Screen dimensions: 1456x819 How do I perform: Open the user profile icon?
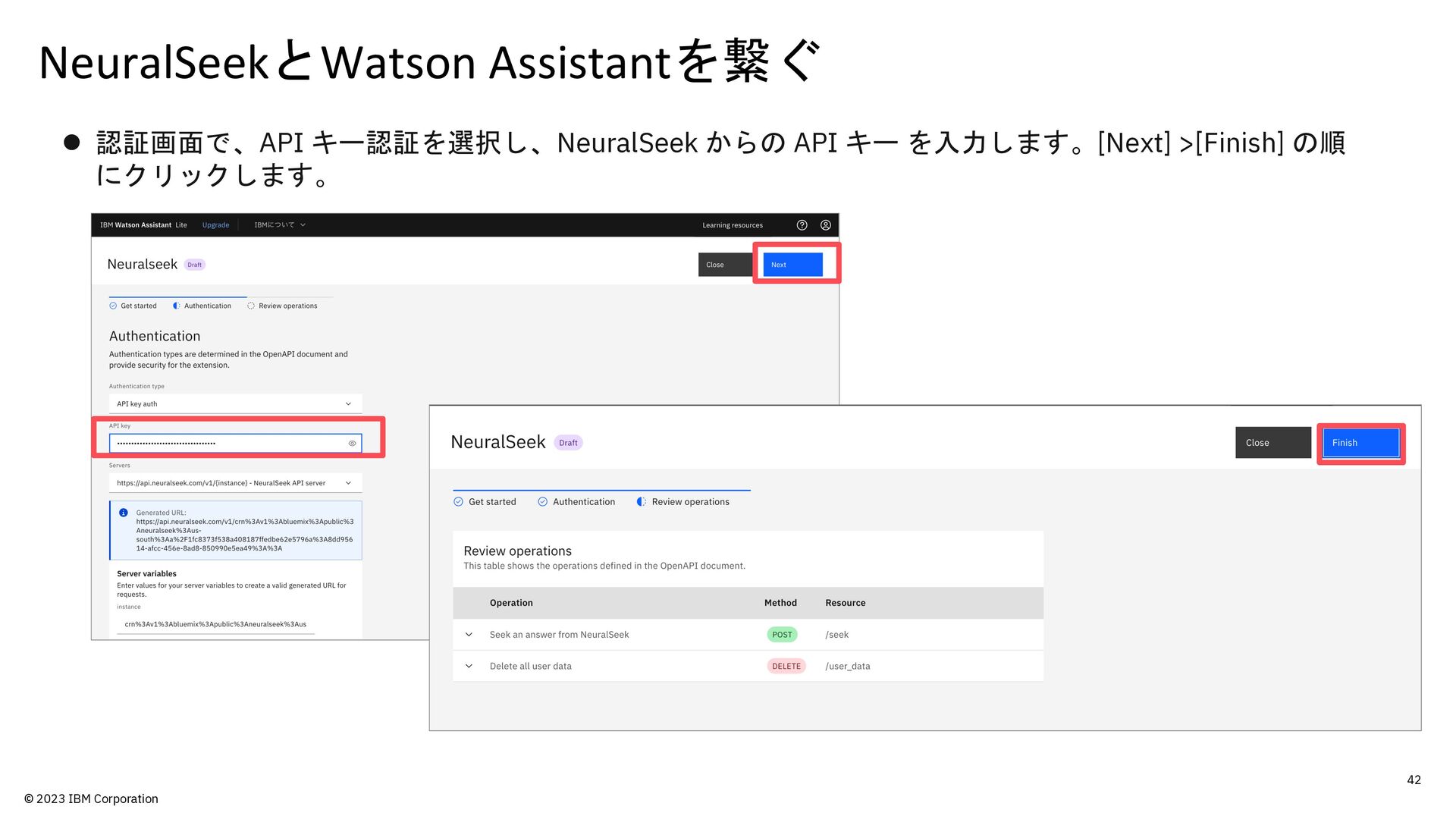click(826, 225)
